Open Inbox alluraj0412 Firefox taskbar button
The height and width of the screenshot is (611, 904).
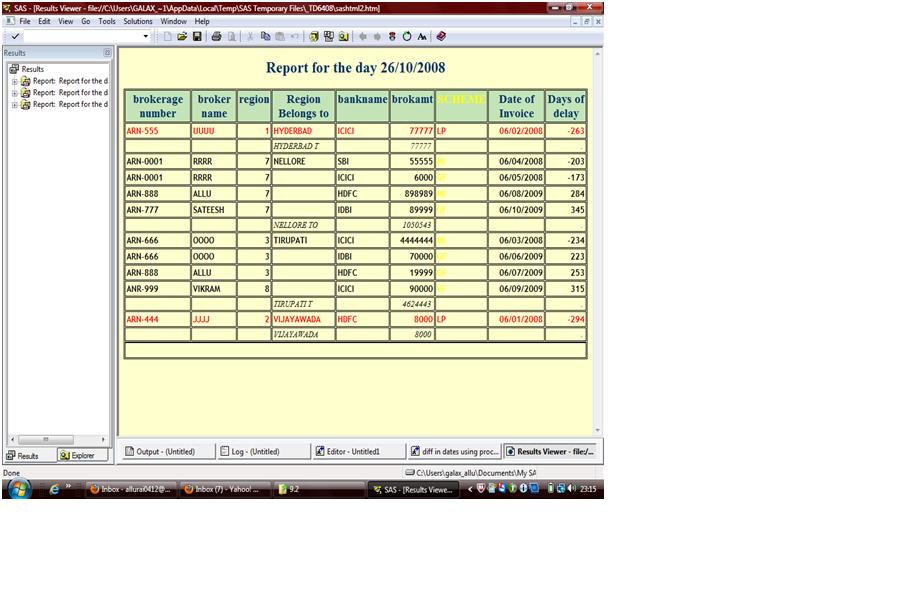tap(131, 489)
